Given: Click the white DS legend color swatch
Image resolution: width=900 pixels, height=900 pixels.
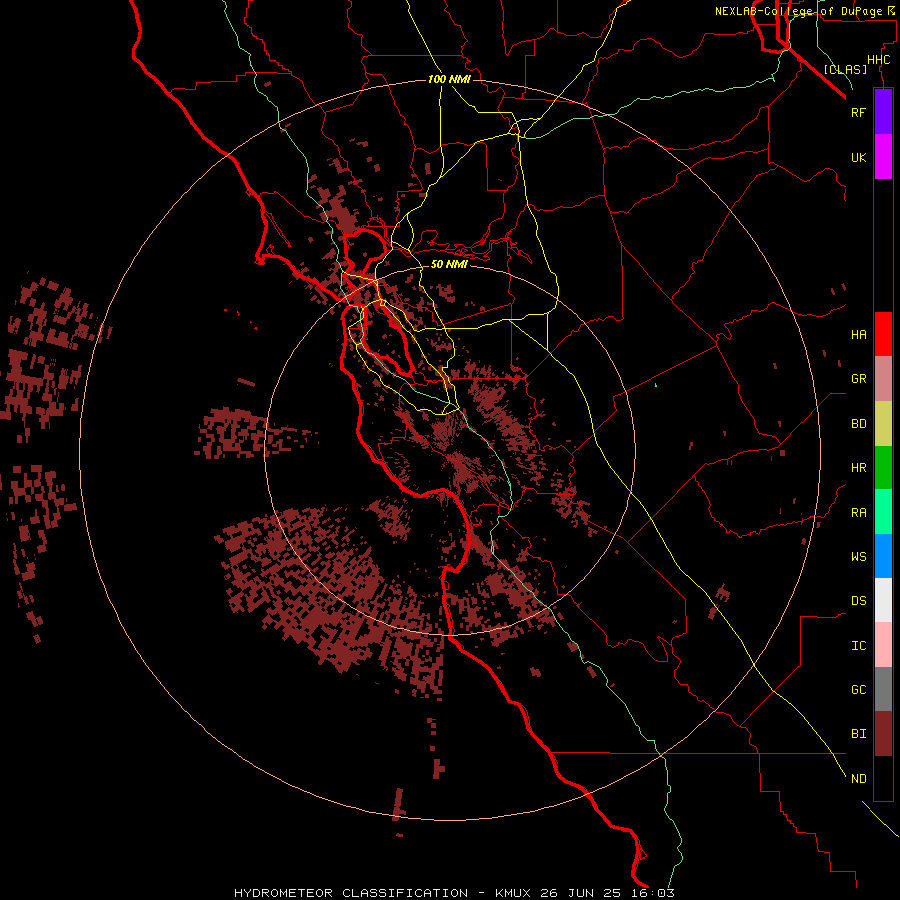Looking at the screenshot, I should (883, 600).
